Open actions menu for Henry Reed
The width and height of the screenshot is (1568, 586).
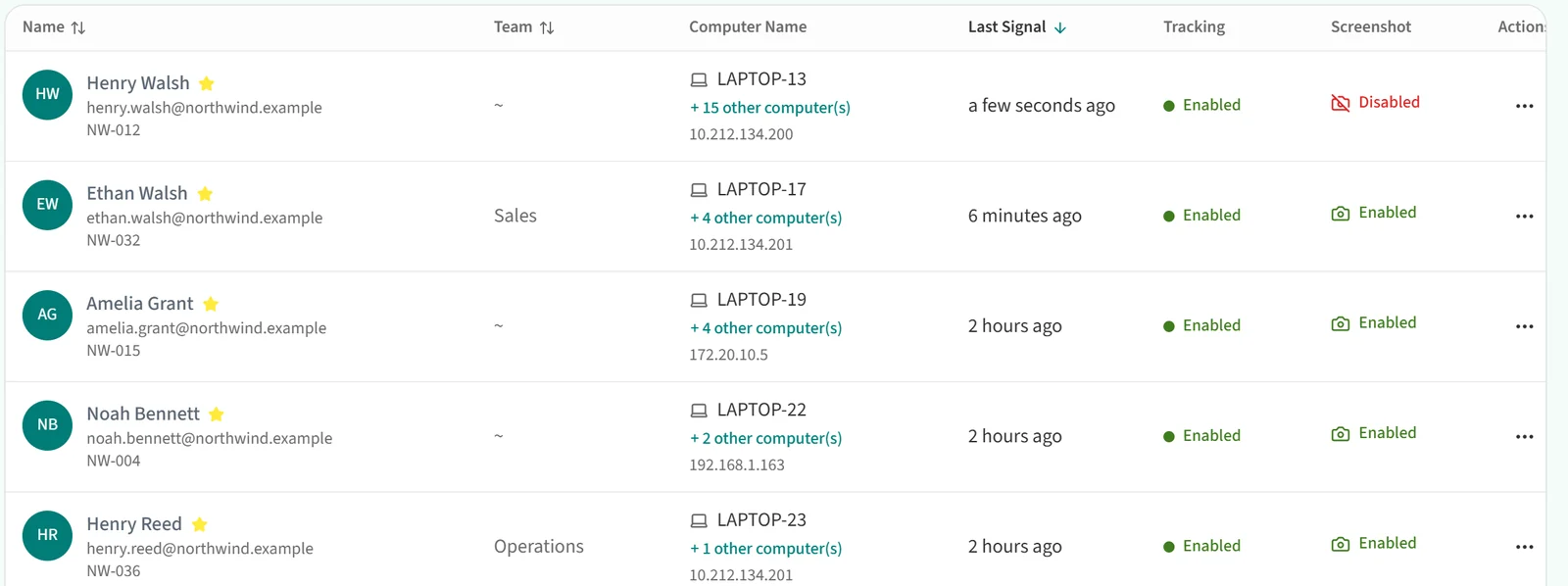pos(1524,547)
